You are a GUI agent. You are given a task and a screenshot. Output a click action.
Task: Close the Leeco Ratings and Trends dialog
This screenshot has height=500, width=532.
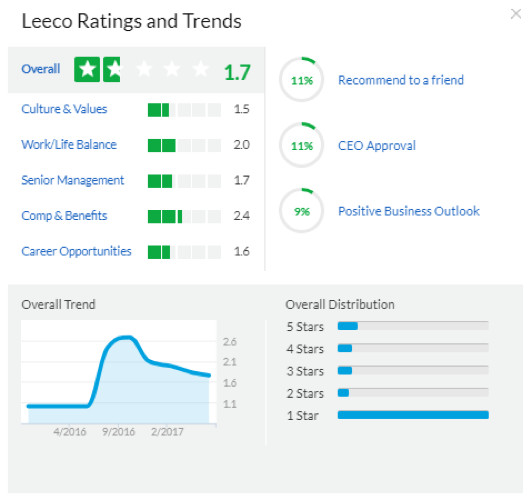coord(516,14)
